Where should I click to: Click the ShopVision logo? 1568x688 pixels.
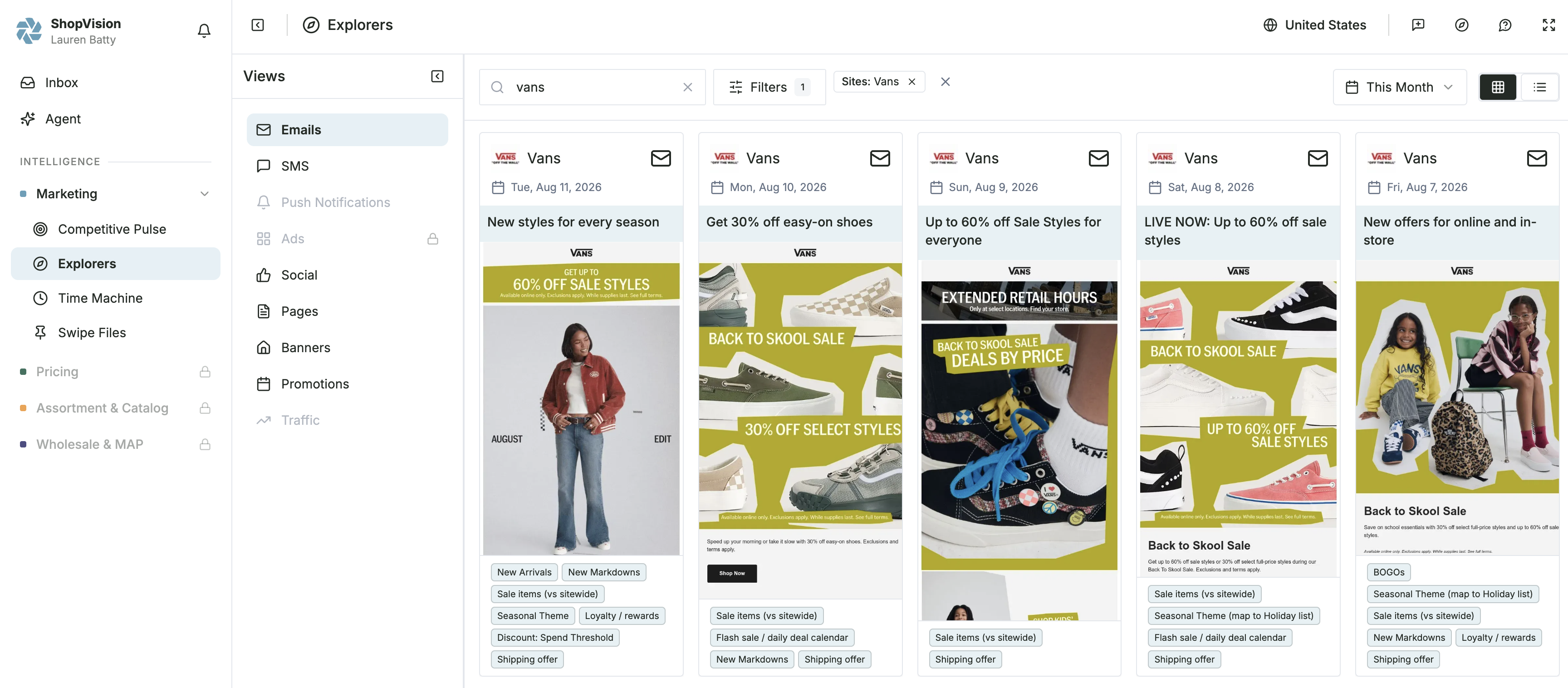coord(29,30)
